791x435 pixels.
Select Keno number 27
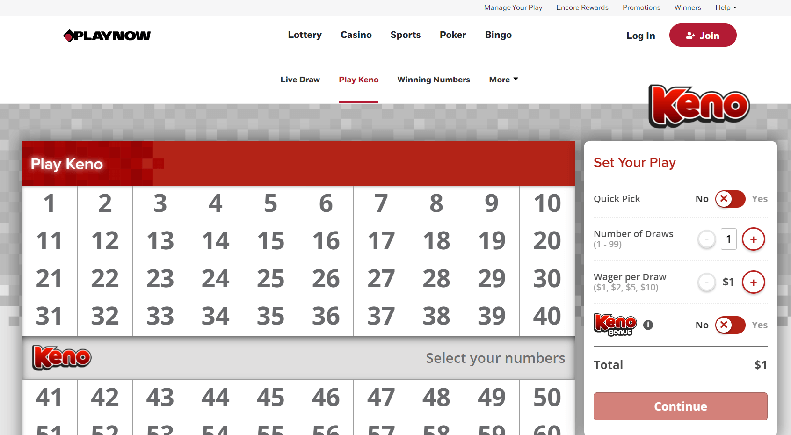[381, 279]
